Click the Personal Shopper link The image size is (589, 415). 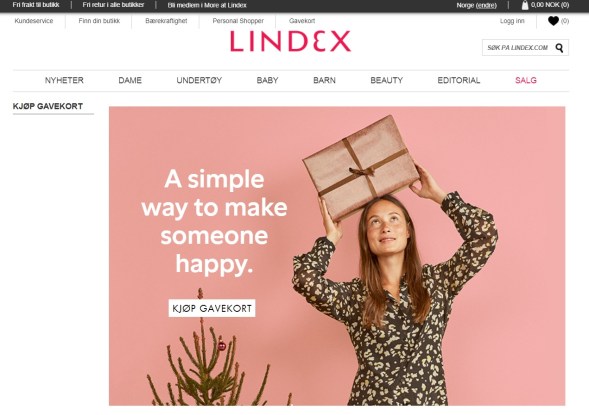click(238, 21)
